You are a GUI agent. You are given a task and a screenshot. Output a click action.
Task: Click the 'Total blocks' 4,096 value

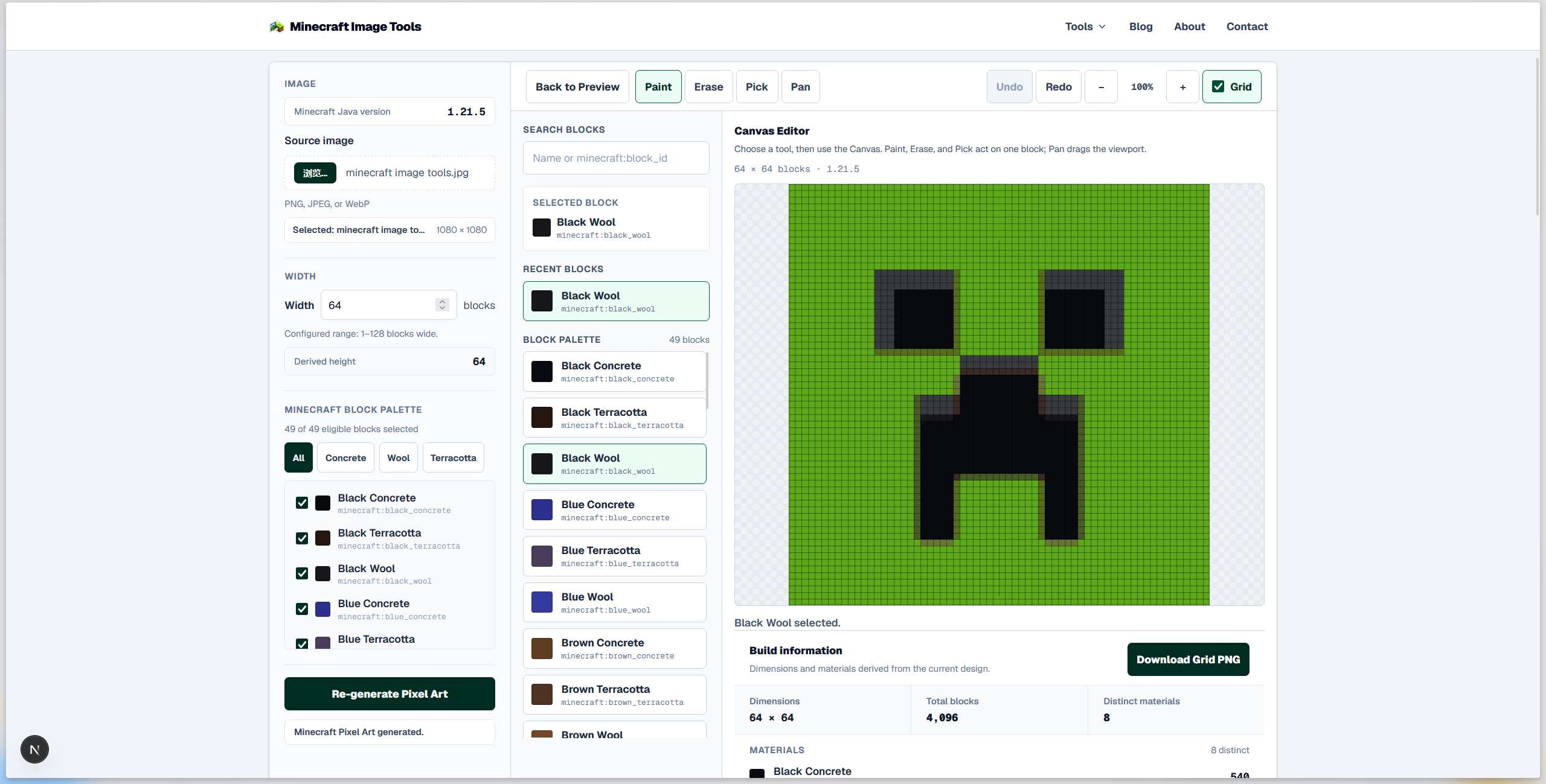[x=942, y=718]
